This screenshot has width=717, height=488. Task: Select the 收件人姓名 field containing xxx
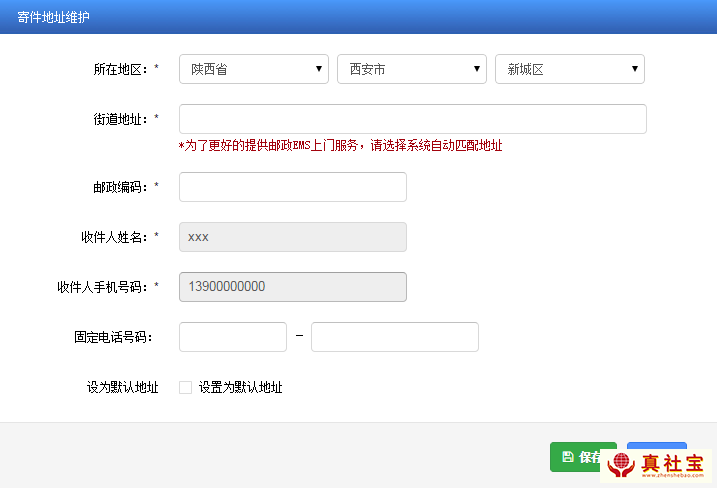[292, 237]
